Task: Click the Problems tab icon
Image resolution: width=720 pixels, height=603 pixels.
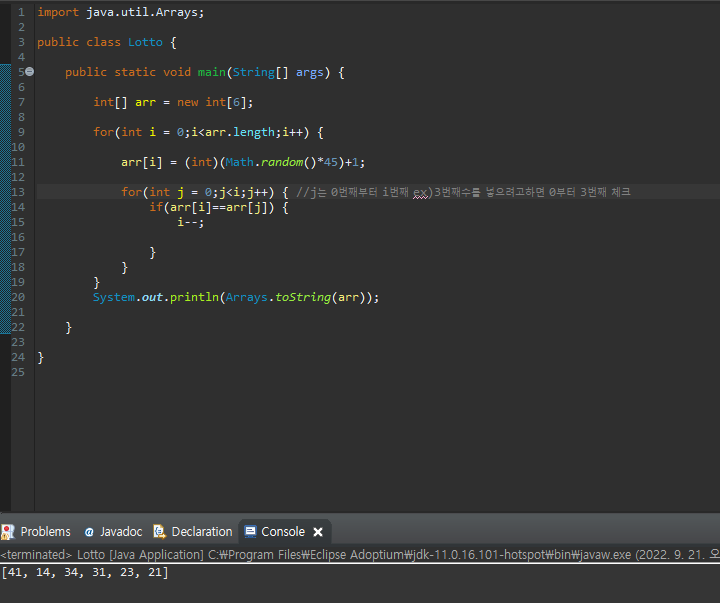Action: 8,532
